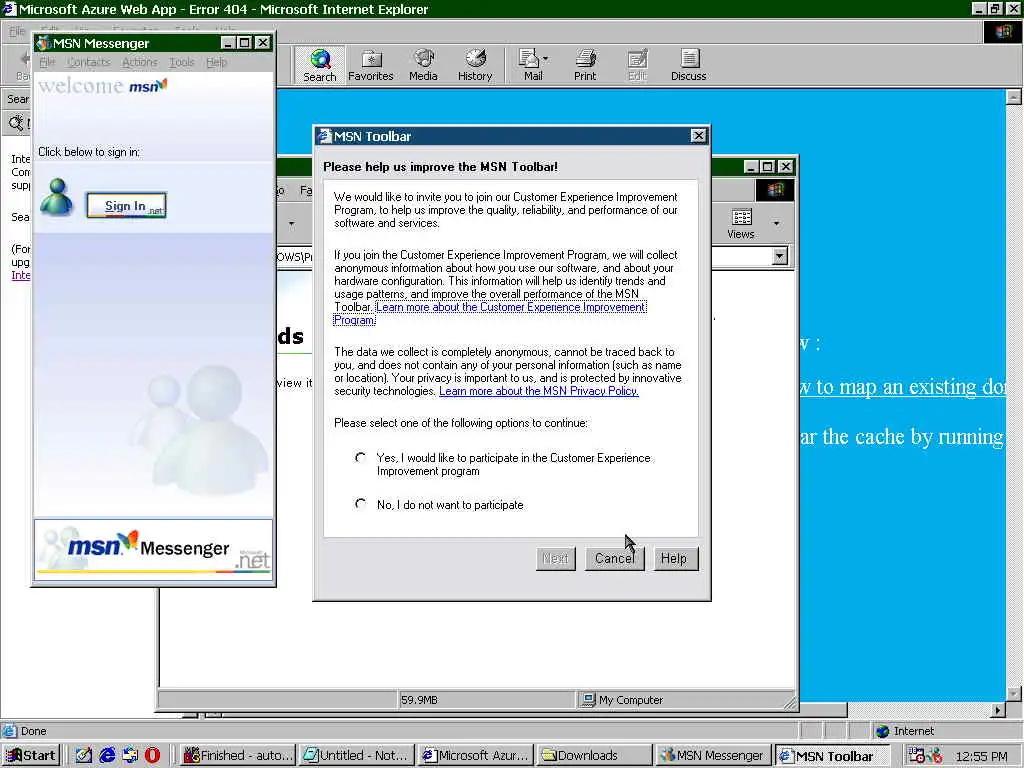Click the Internet zone globe icon
Image resolution: width=1024 pixels, height=768 pixels.
[x=883, y=731]
